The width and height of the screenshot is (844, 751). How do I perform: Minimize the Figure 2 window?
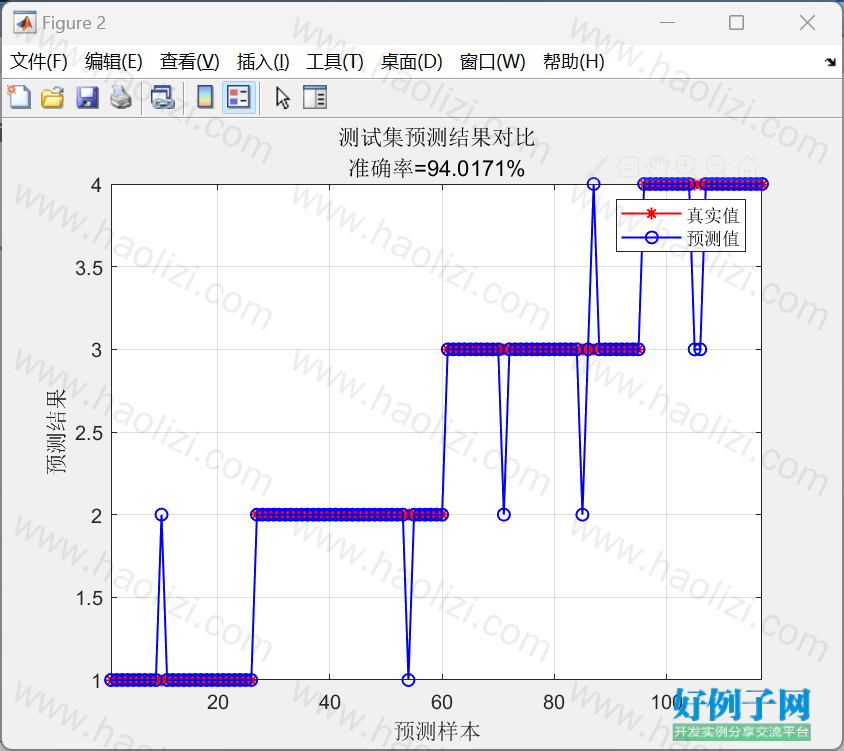click(x=667, y=23)
